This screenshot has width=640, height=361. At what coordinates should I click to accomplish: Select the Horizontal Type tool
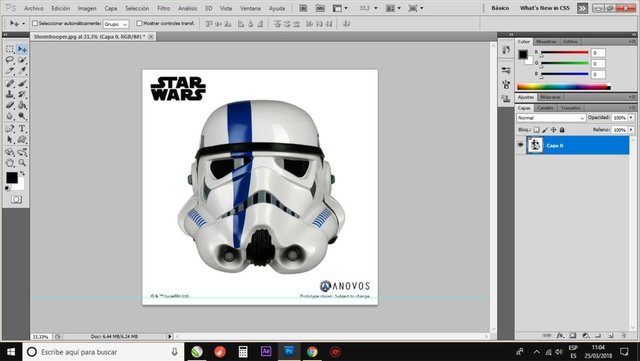22,129
